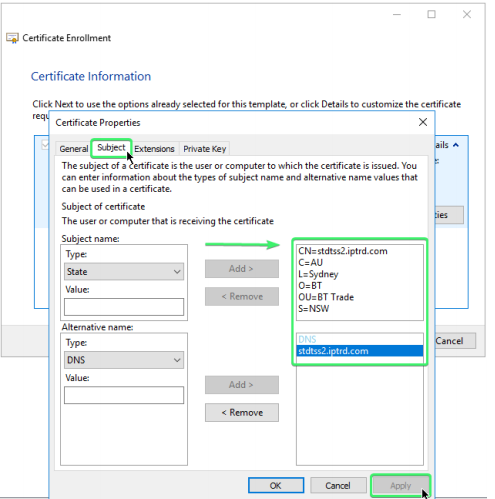Click the Alternative name Value input field
Viewport: 495px width, 499px height.
click(x=124, y=395)
